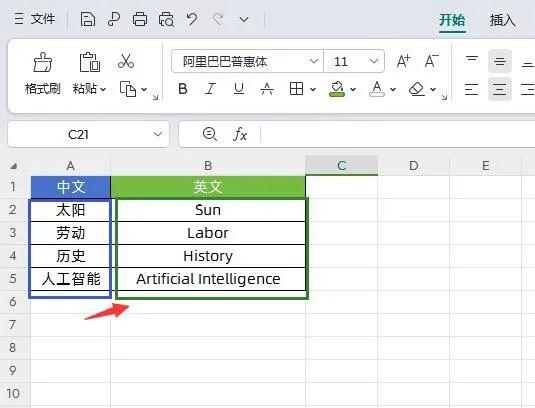The width and height of the screenshot is (535, 408).
Task: Apply the font color A button
Action: pyautogui.click(x=377, y=89)
